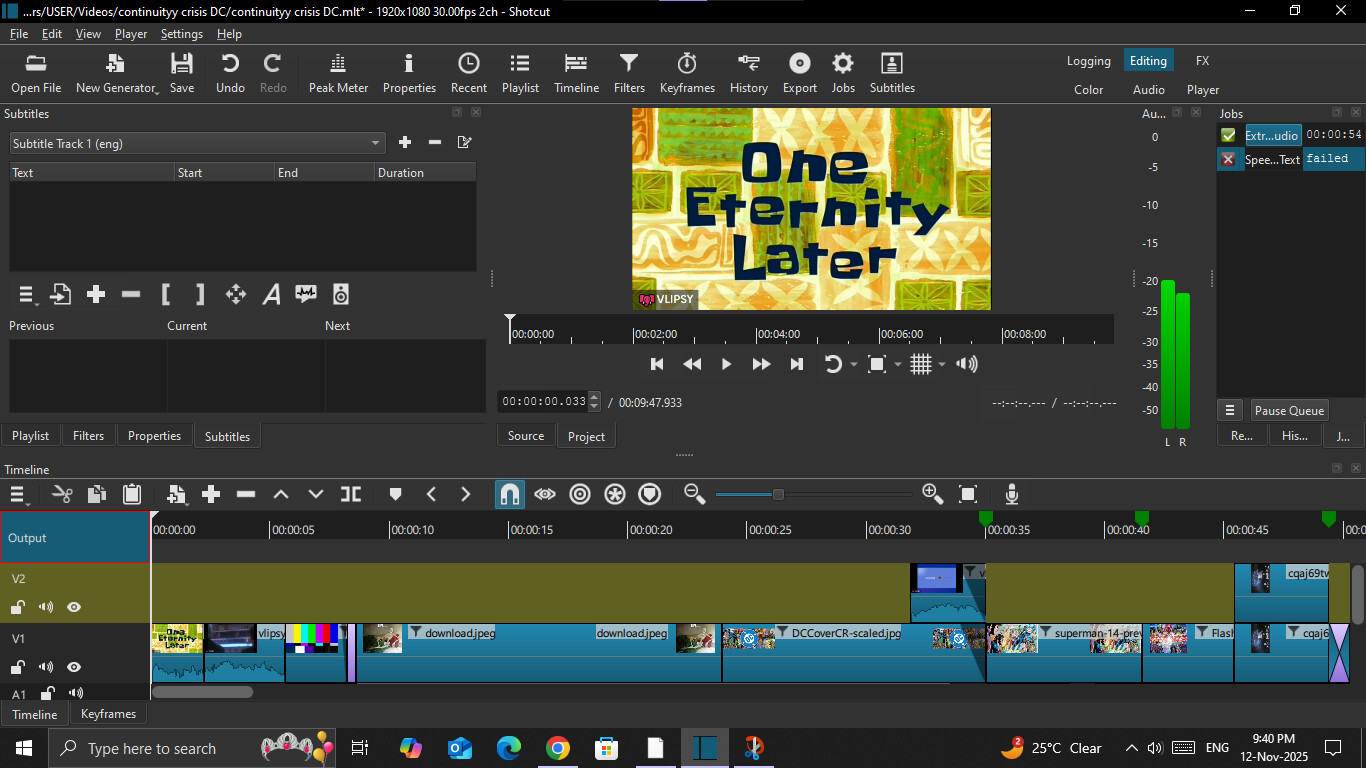1366x768 pixels.
Task: Switch to the Logging layout
Action: (1088, 61)
